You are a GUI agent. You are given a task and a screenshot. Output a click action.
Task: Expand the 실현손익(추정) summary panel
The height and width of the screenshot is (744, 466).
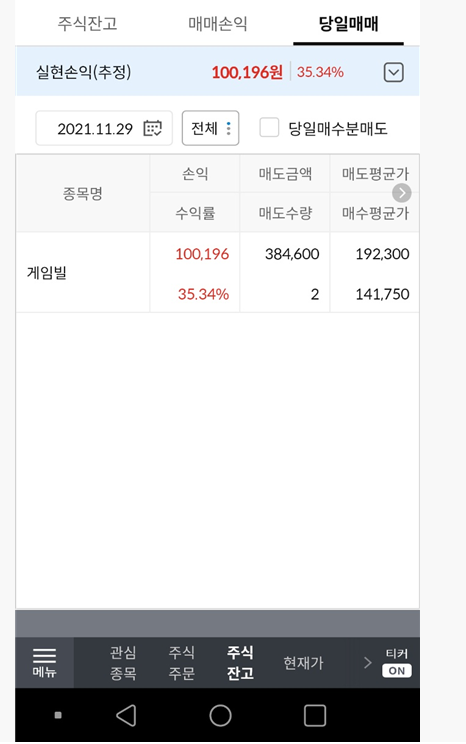click(x=393, y=73)
